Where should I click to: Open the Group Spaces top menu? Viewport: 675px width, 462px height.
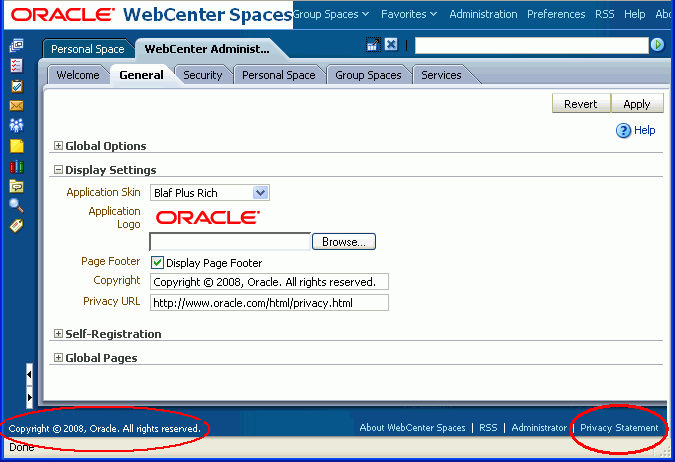[x=331, y=14]
